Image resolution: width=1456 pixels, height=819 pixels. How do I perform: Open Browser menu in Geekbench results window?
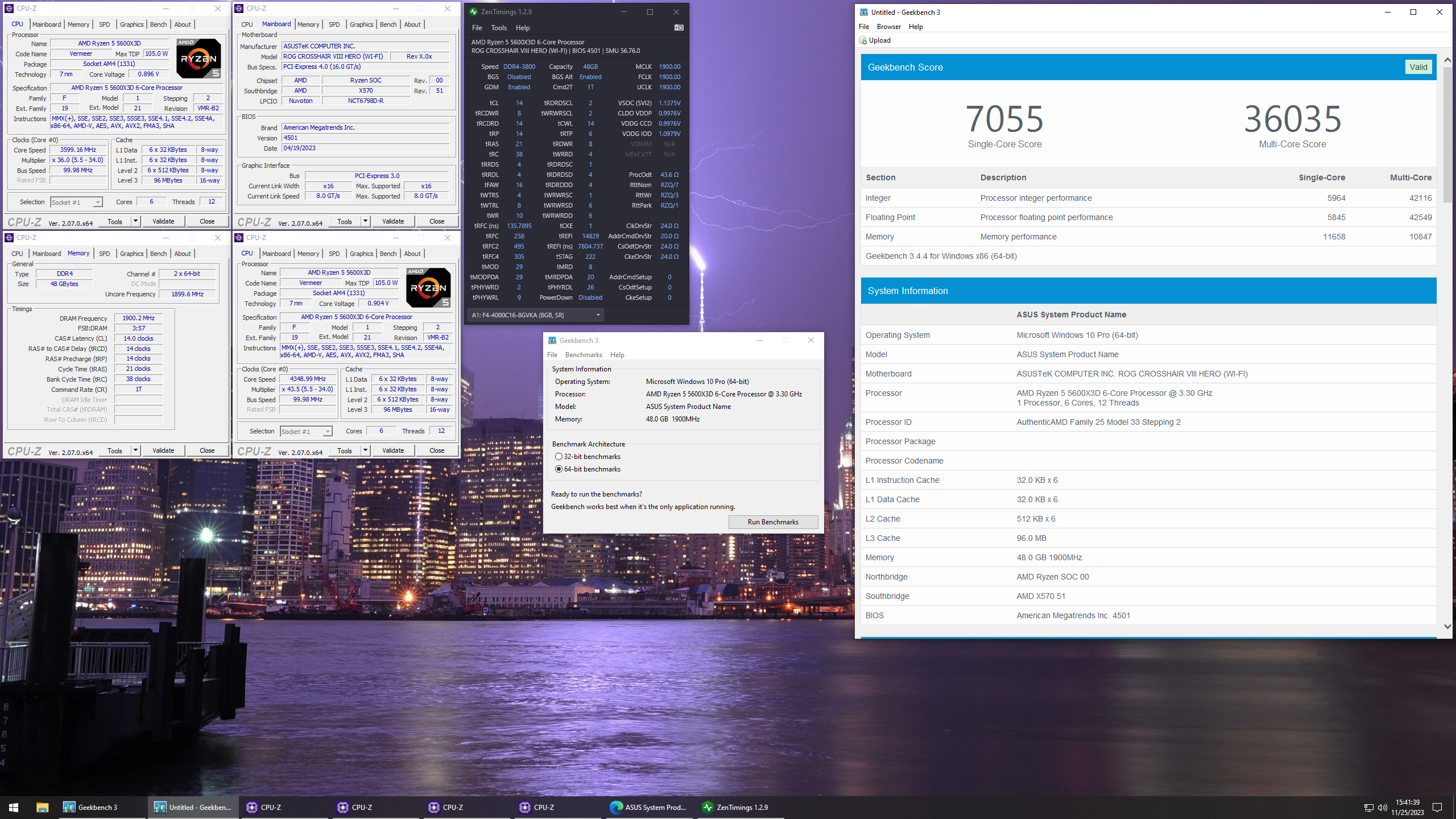coord(889,26)
